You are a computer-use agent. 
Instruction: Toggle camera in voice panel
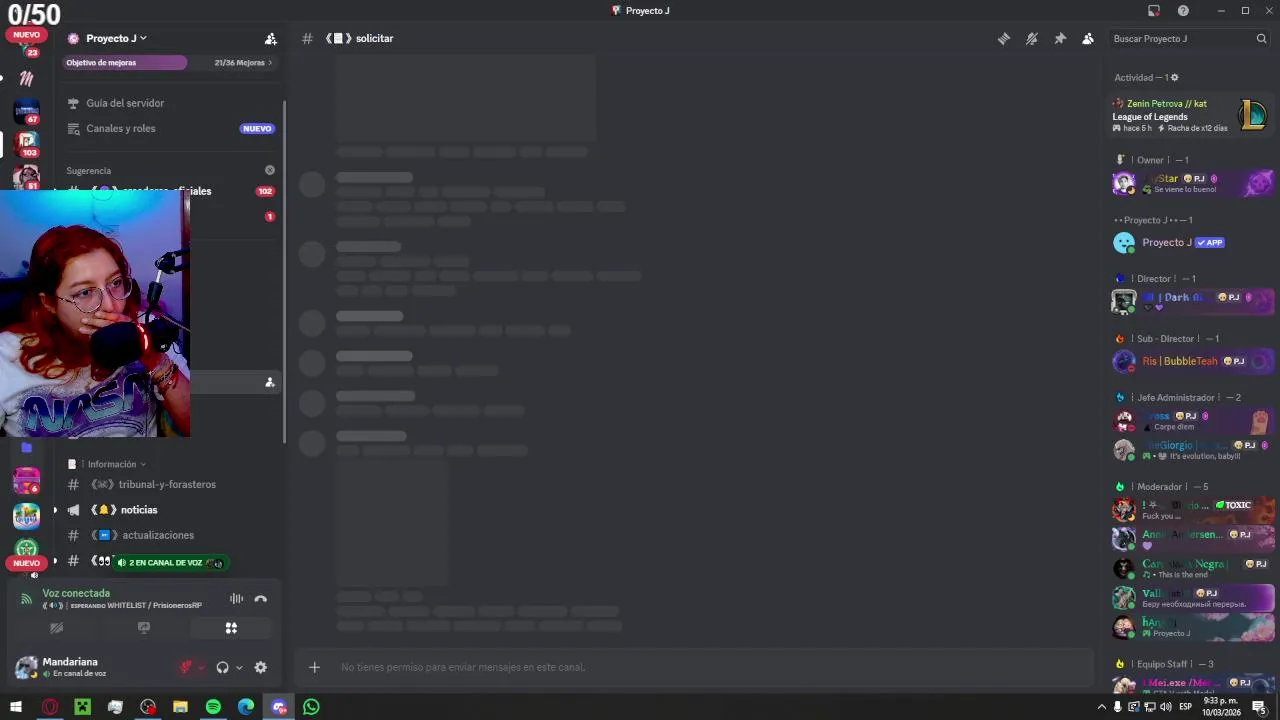(57, 628)
